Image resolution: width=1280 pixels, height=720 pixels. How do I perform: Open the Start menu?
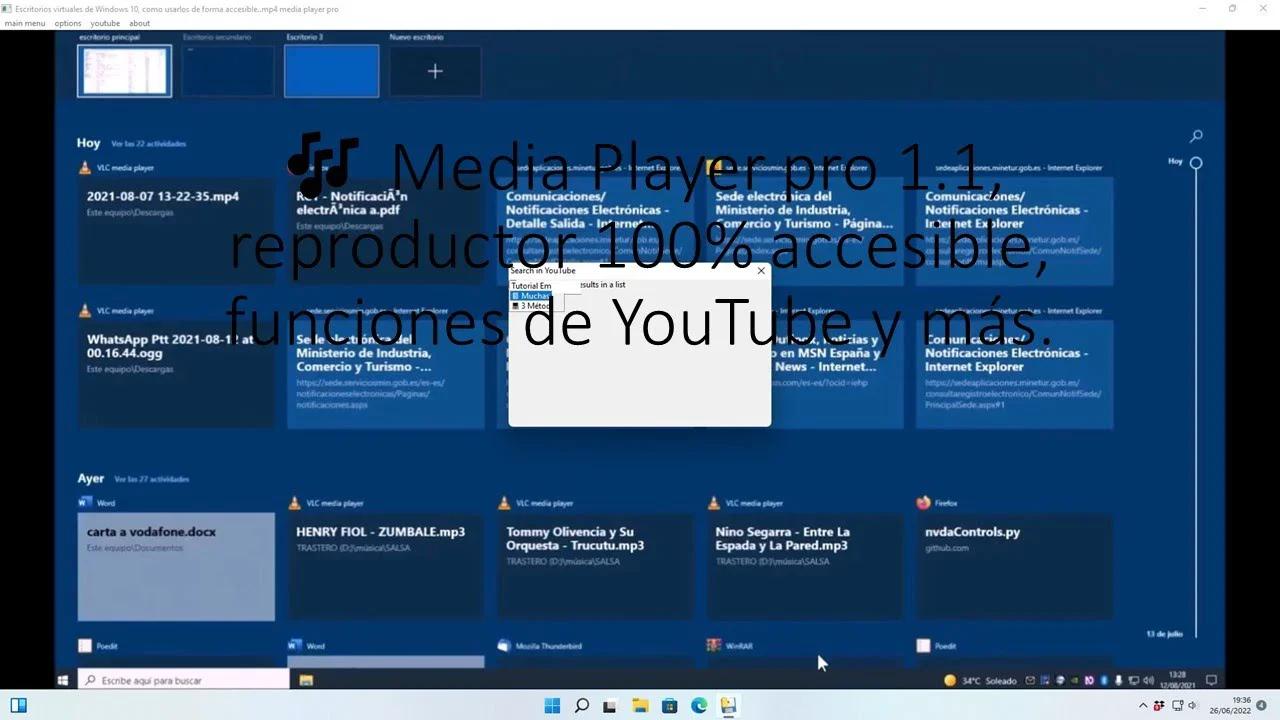[x=551, y=706]
